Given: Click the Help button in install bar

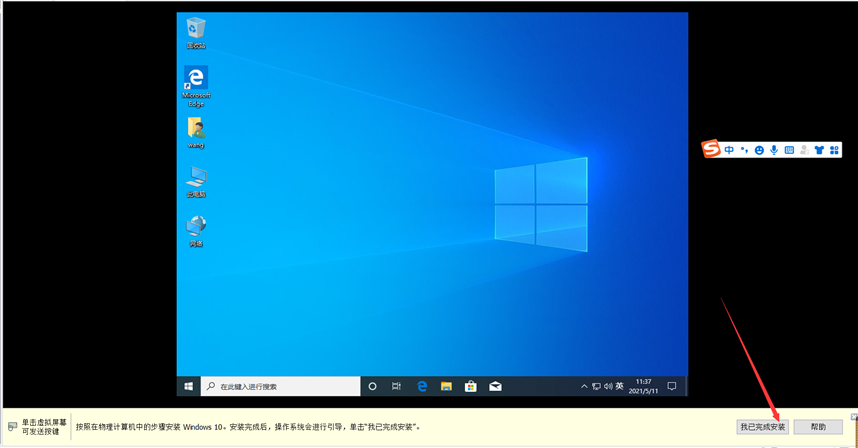Looking at the screenshot, I should pos(818,427).
